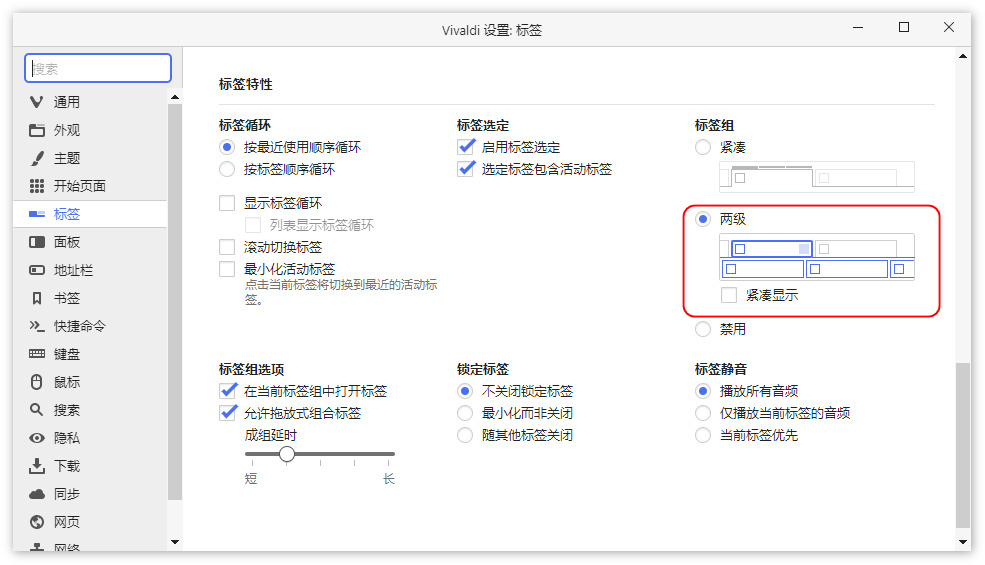Image resolution: width=985 pixels, height=565 pixels.
Task: Click the 地址栏 icon
Action: 36,270
